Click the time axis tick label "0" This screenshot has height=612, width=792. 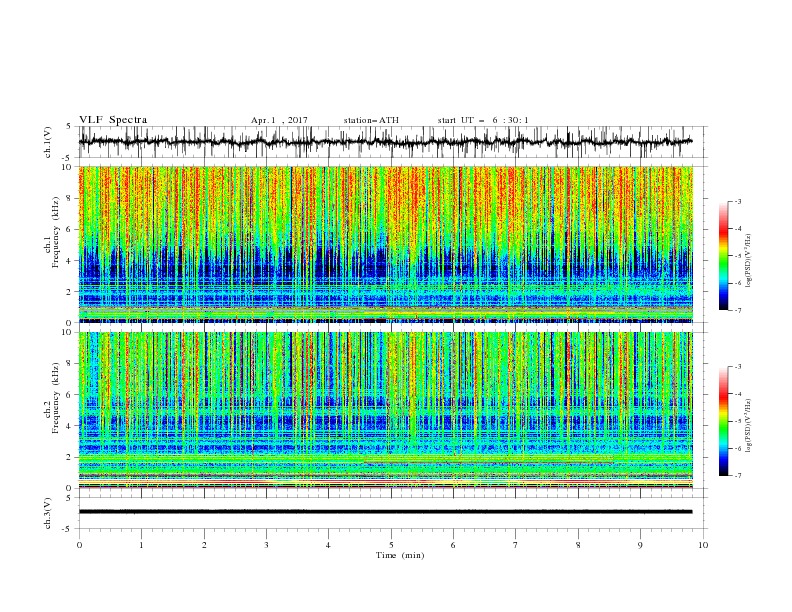pos(79,545)
